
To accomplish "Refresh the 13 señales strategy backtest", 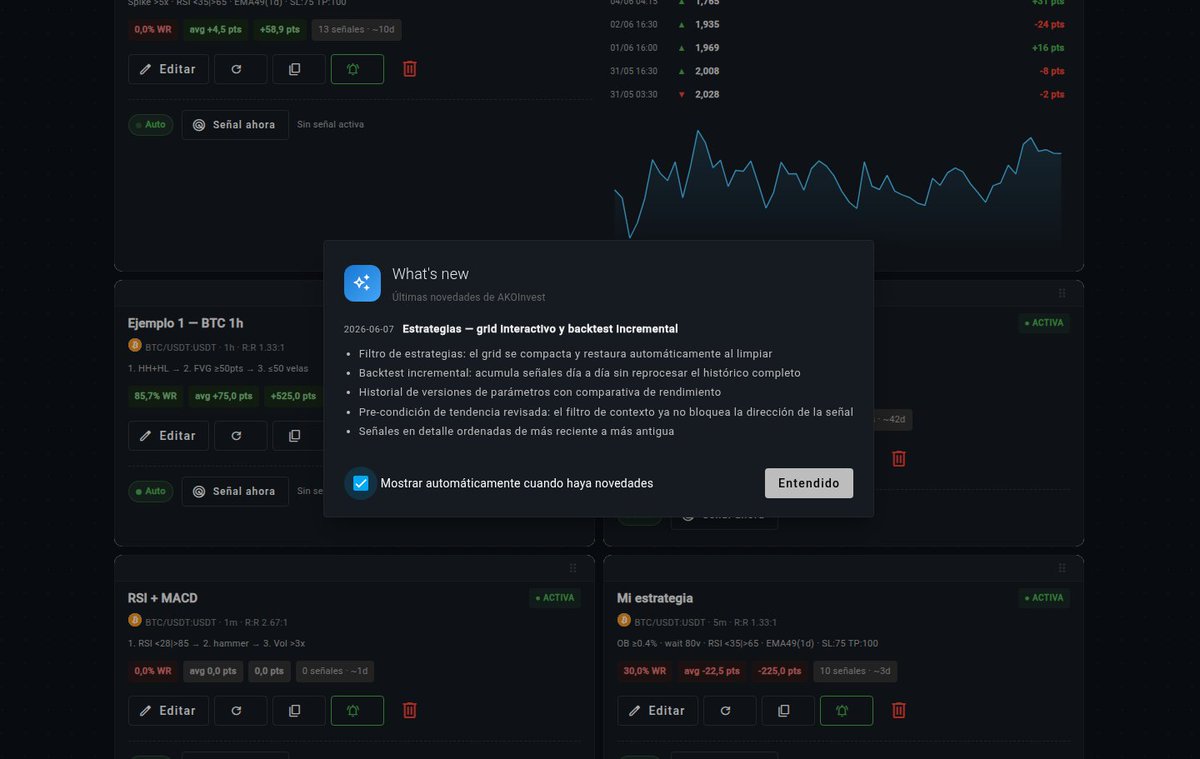I will pos(240,69).
